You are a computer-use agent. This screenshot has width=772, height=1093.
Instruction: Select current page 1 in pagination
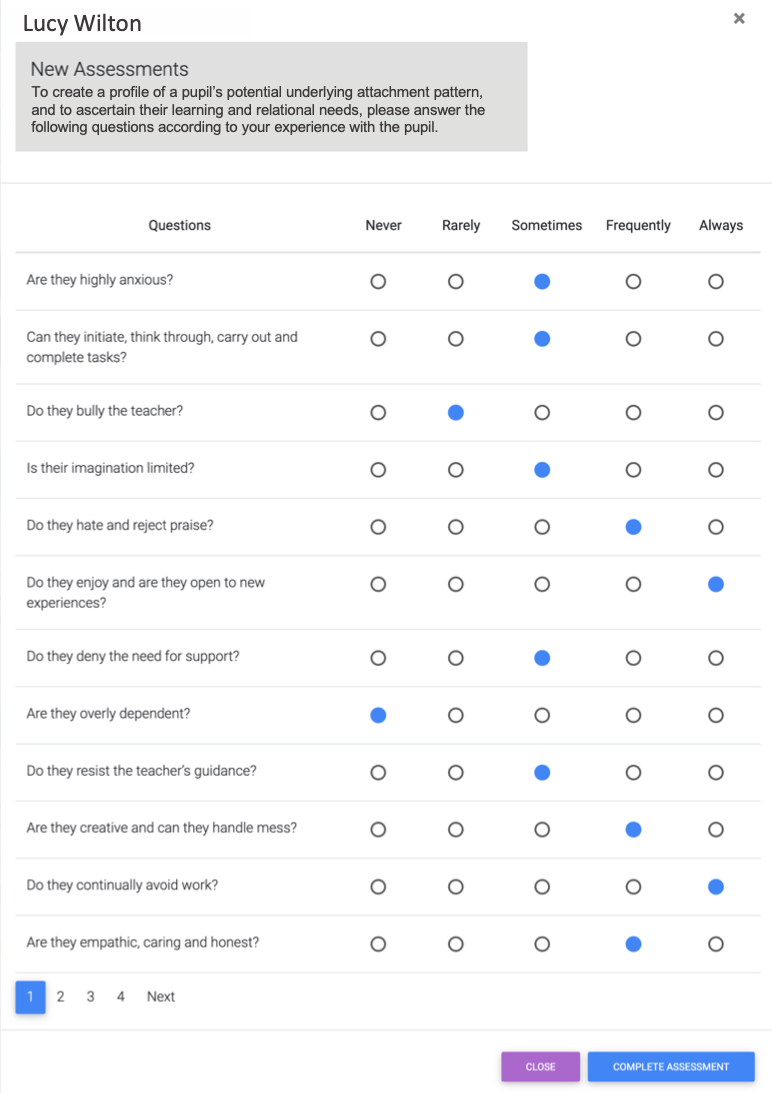coord(31,997)
